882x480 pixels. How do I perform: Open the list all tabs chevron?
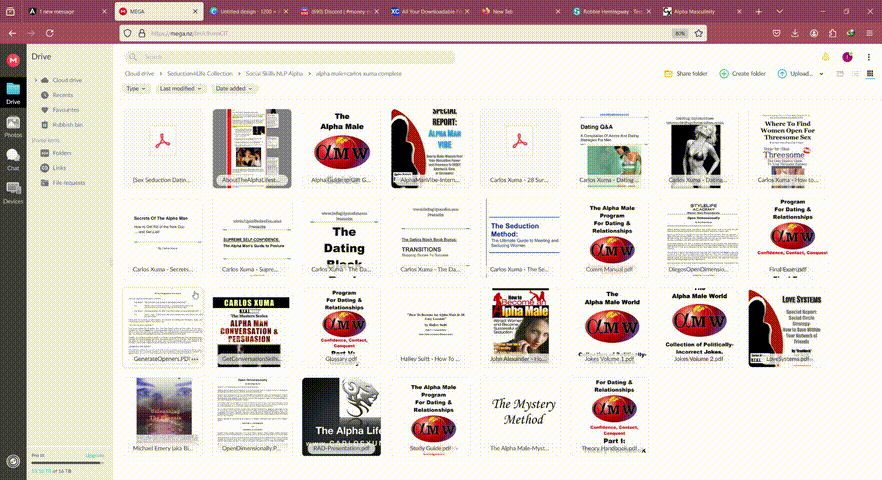click(x=779, y=11)
